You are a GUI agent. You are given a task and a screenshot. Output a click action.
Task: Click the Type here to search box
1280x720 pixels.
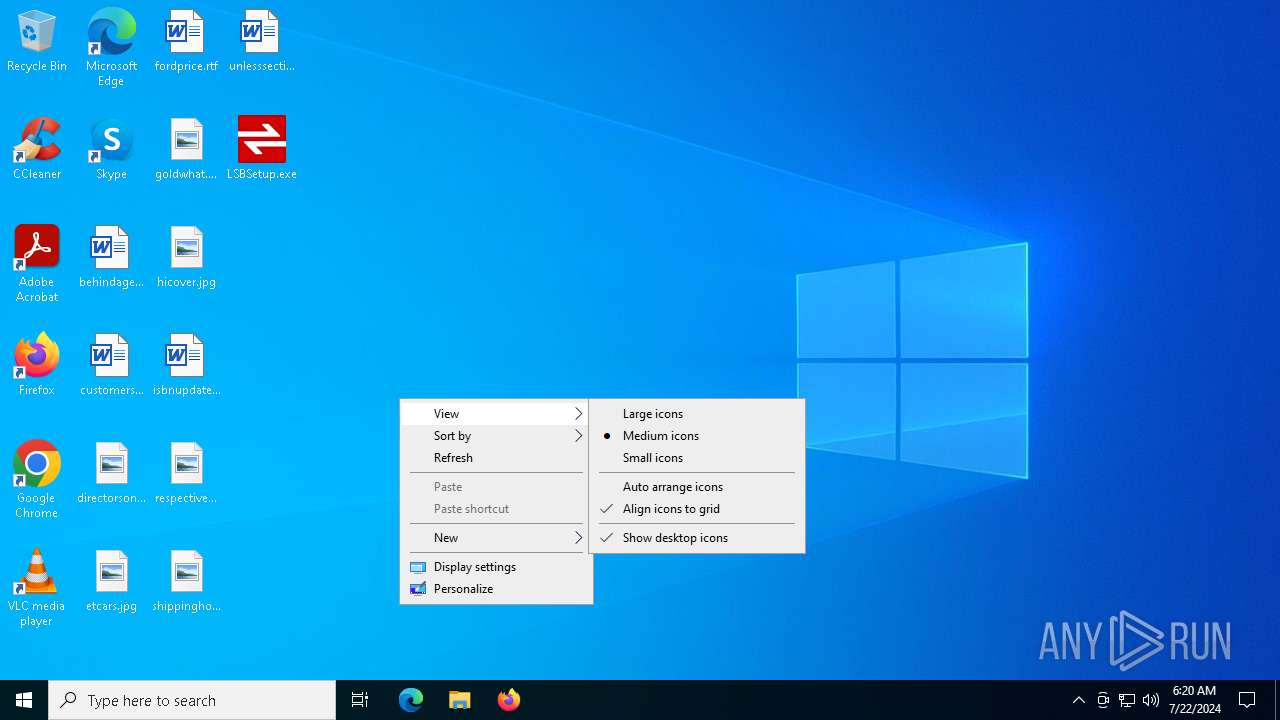coord(192,700)
